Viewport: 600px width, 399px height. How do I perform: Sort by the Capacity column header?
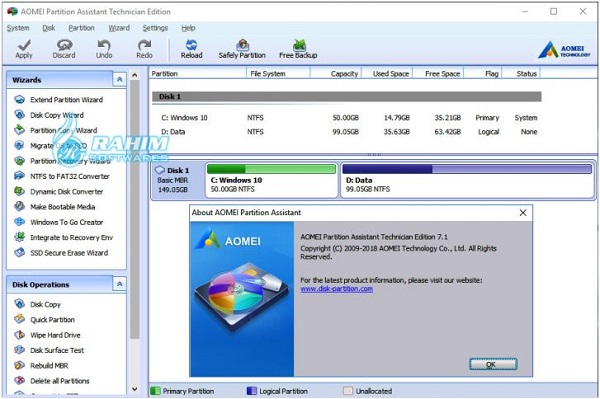(x=336, y=73)
